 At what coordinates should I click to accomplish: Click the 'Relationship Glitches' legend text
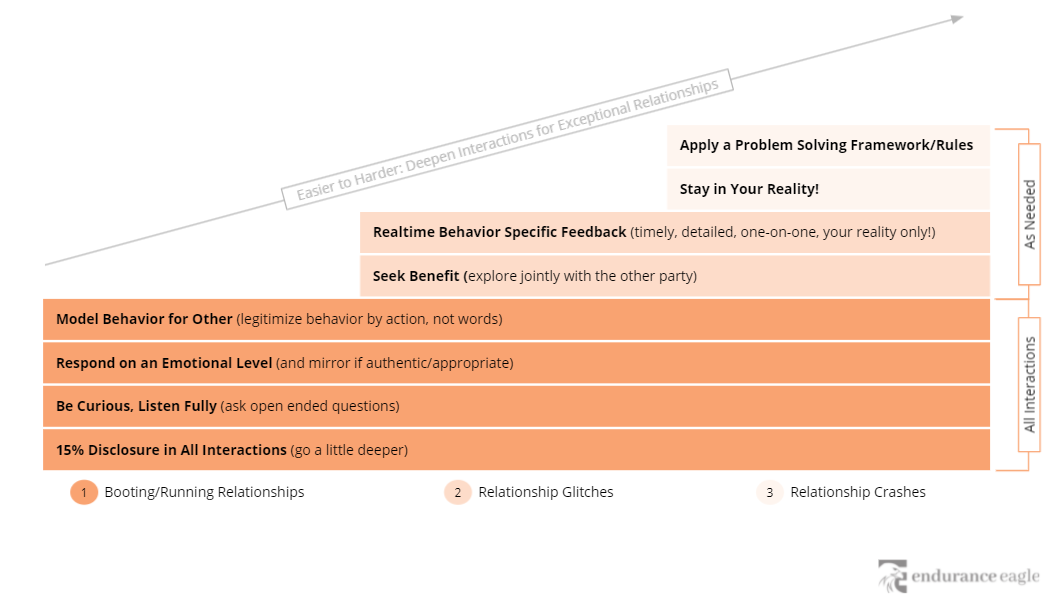(546, 492)
